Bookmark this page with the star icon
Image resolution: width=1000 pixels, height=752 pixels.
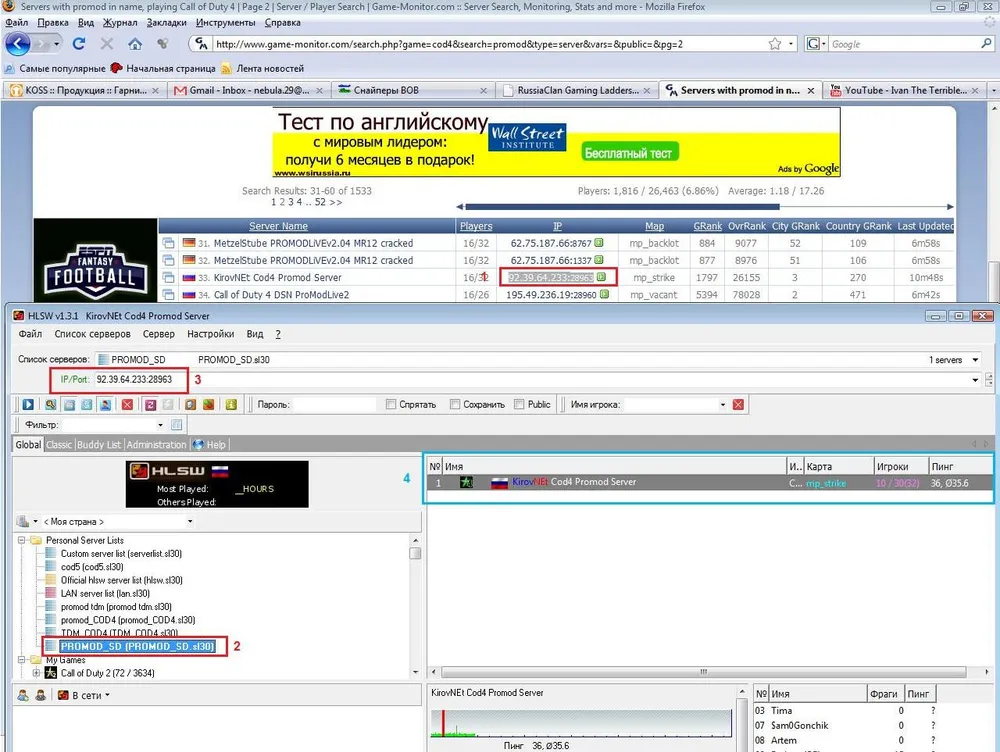tap(775, 44)
